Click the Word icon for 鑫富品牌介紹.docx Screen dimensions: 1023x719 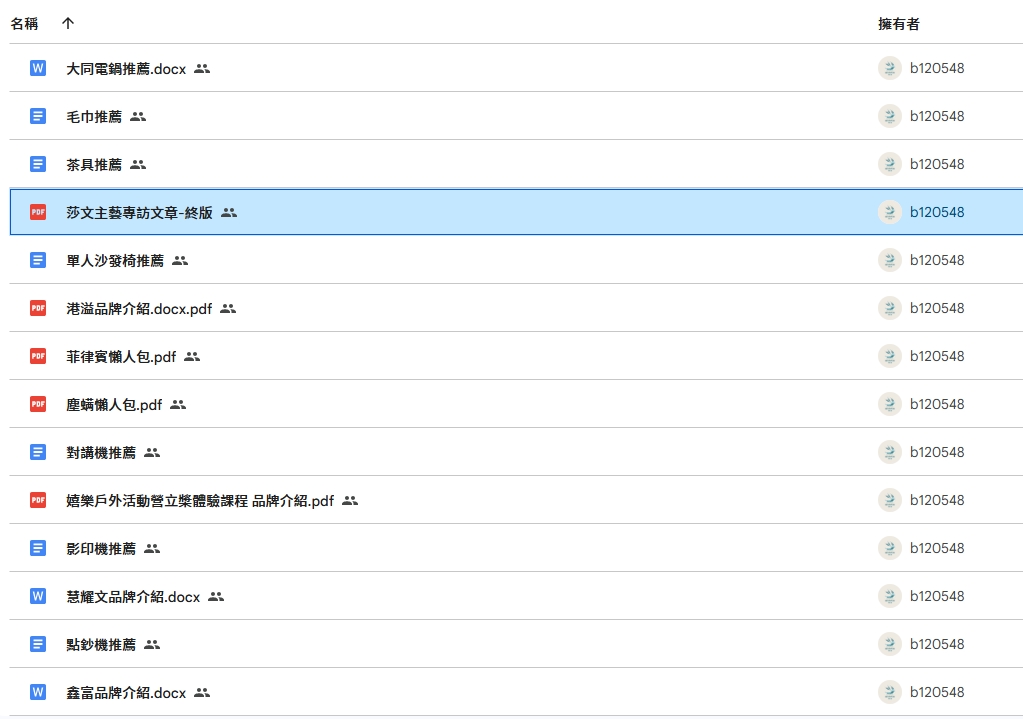[x=38, y=692]
